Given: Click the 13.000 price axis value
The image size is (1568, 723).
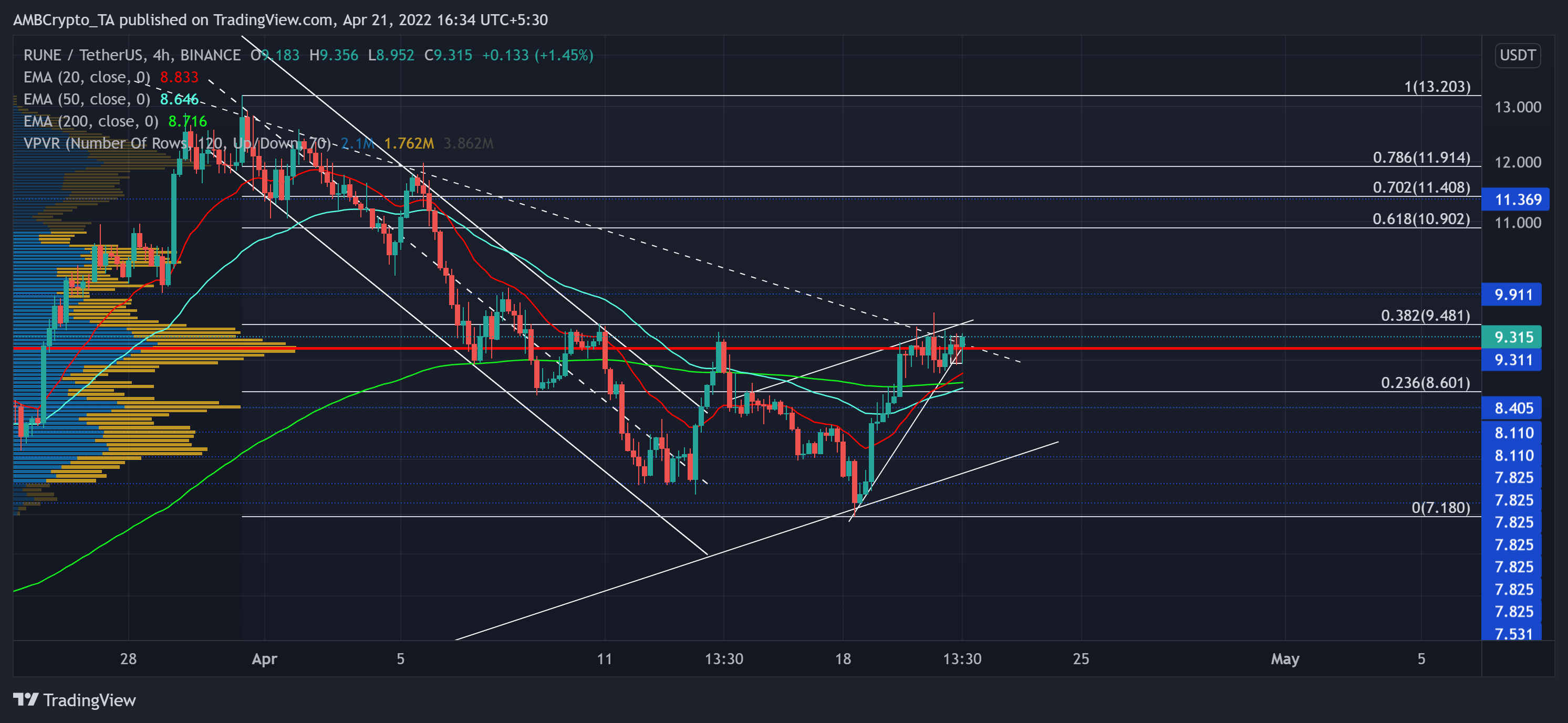Looking at the screenshot, I should coord(1518,107).
